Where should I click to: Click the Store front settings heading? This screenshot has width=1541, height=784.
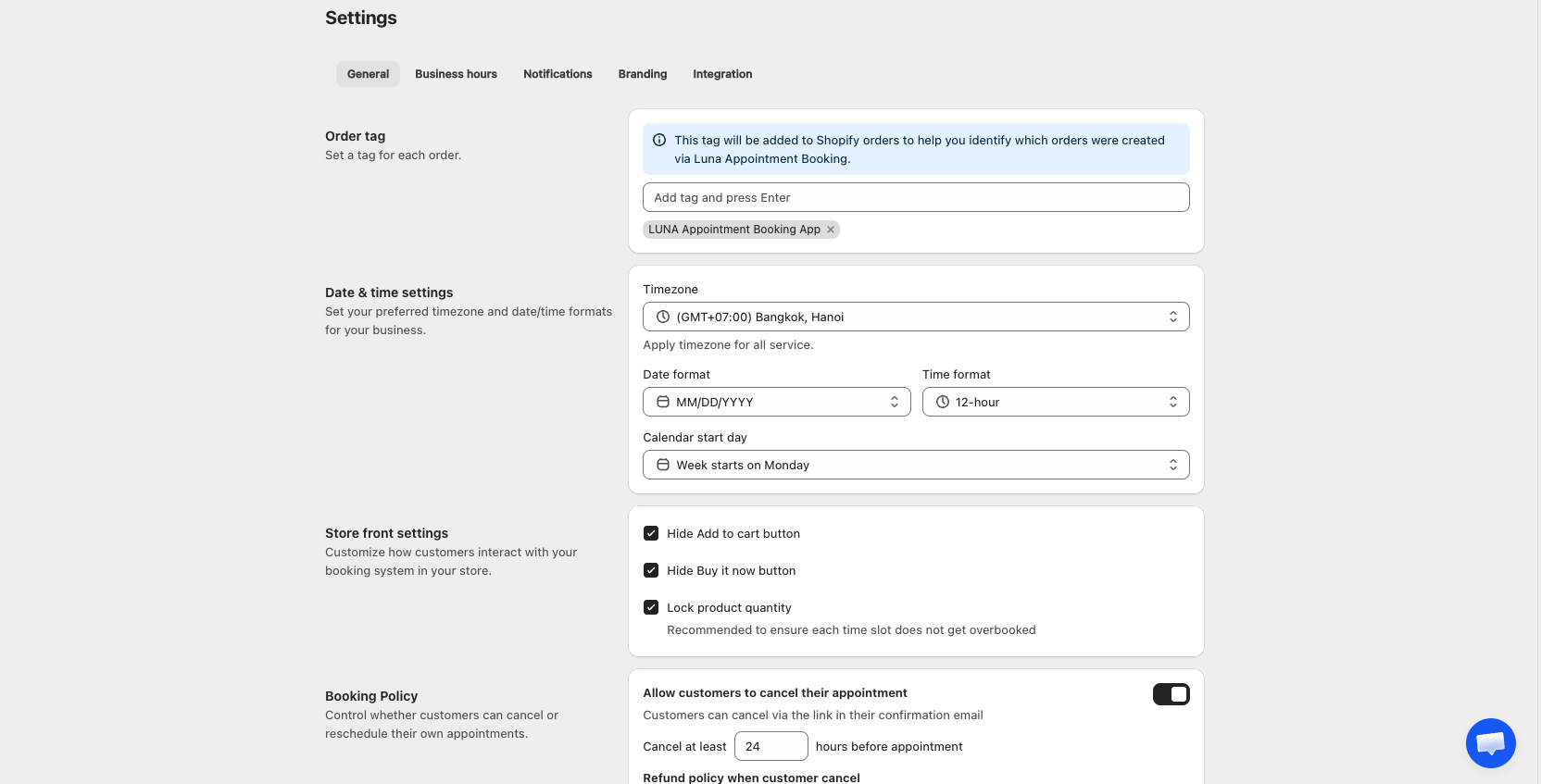tap(386, 533)
